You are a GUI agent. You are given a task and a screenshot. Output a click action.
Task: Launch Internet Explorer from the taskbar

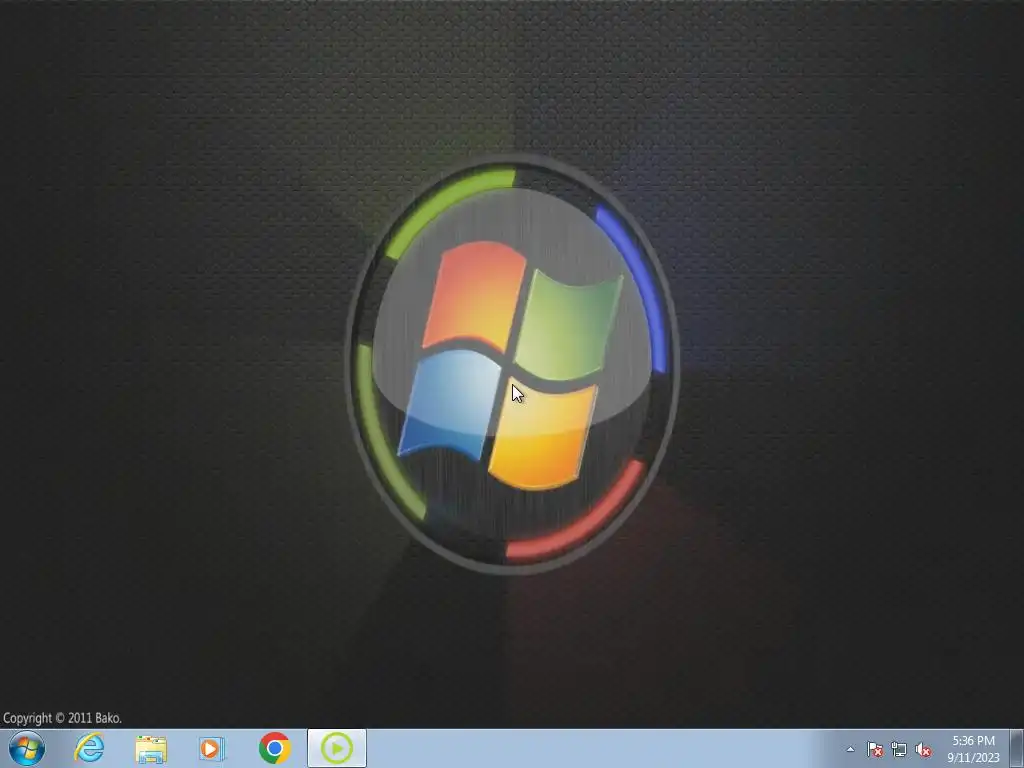pyautogui.click(x=89, y=748)
